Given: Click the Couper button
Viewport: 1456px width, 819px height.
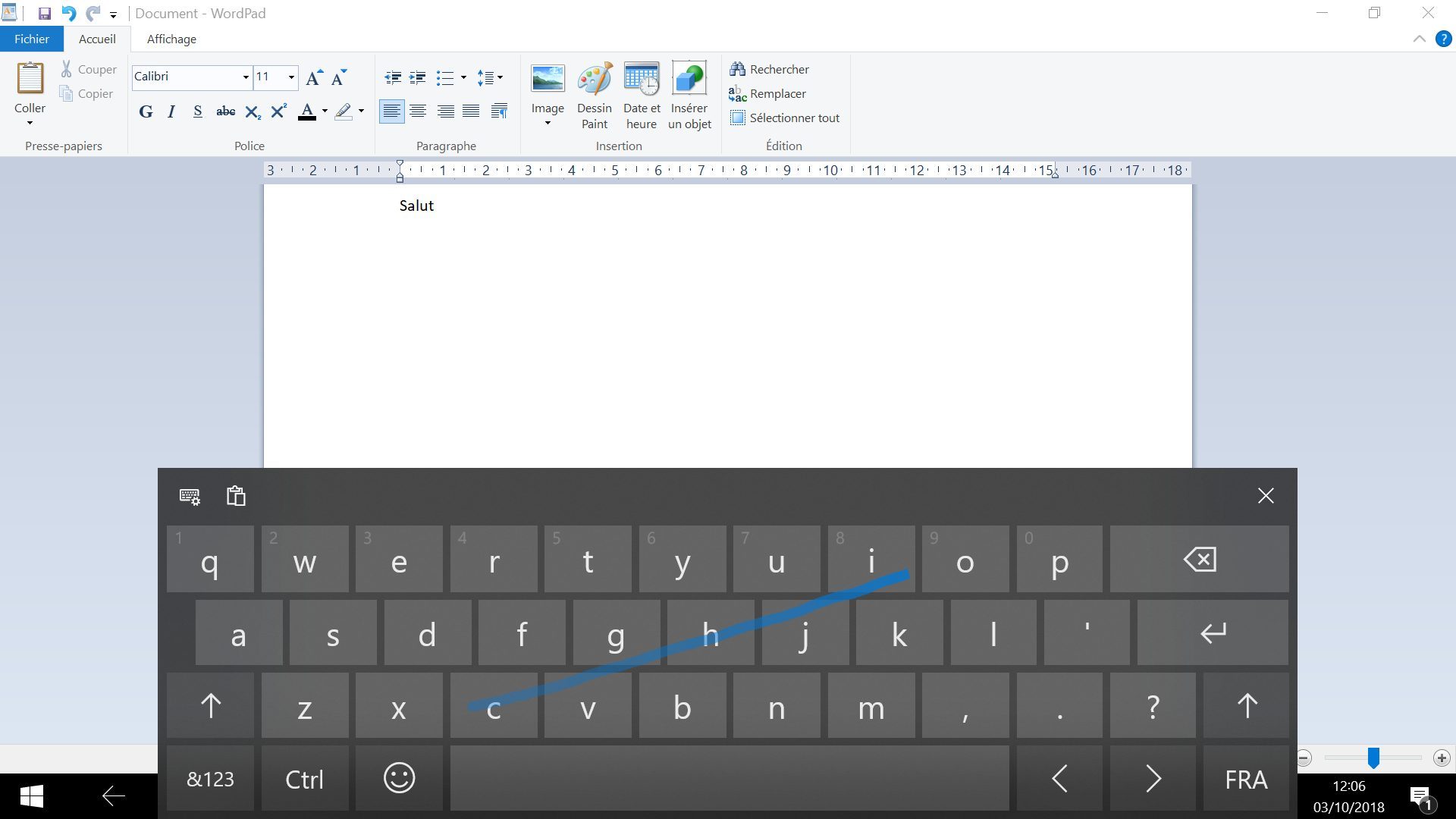Looking at the screenshot, I should click(x=89, y=69).
